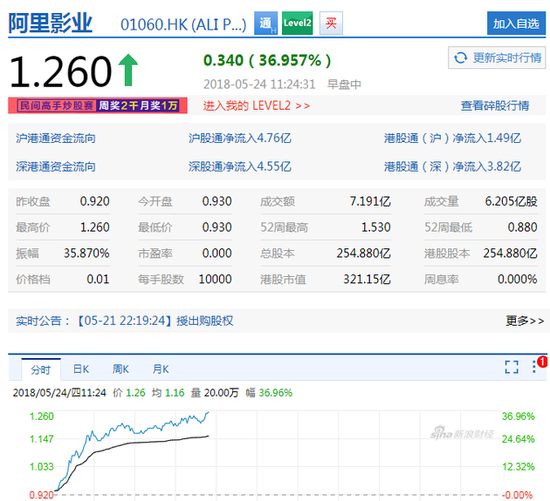550x501 pixels.
Task: Open the 民间高手炒股赛 promotional banner
Action: click(98, 106)
